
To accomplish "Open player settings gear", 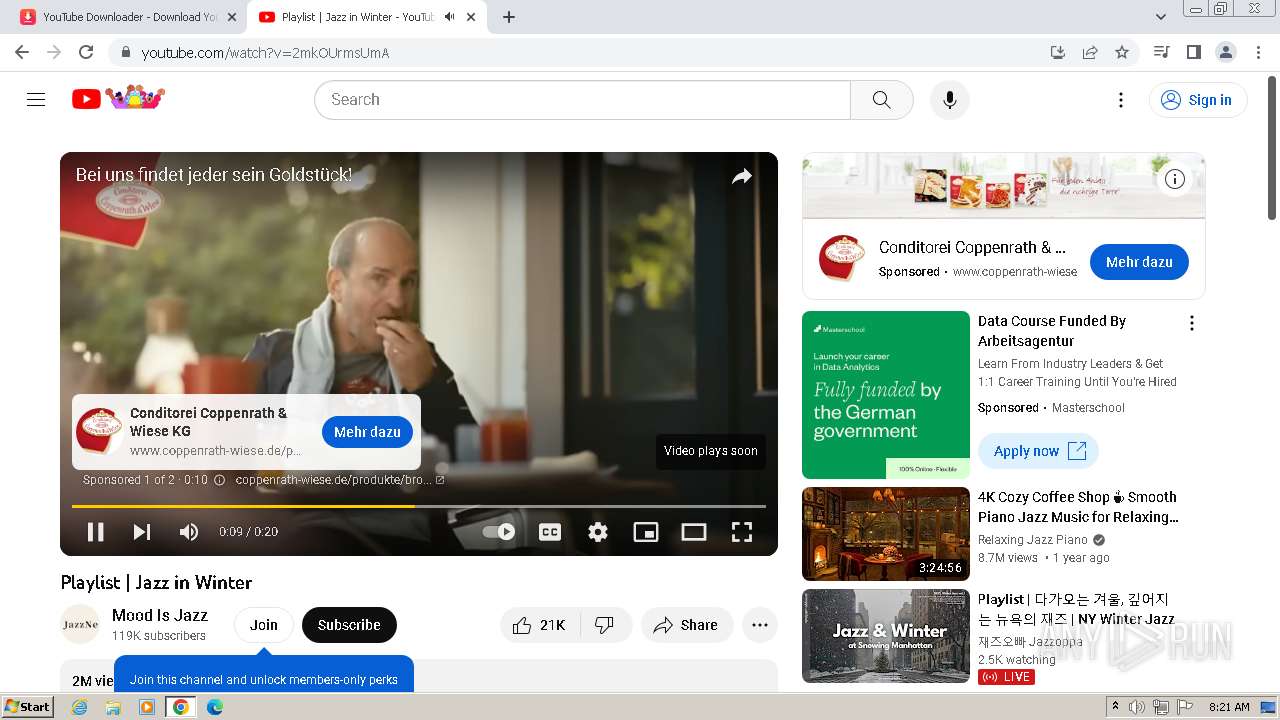I will point(598,532).
